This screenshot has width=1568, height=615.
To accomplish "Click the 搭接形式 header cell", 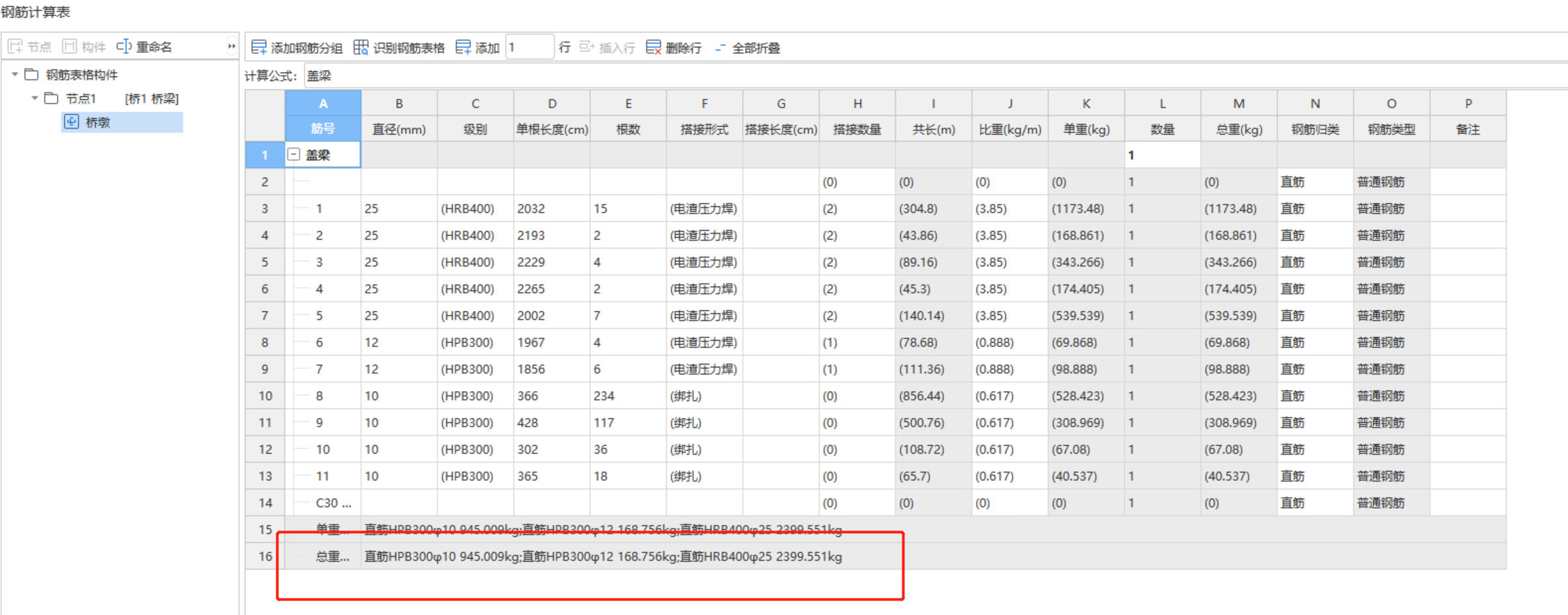I will pos(705,129).
